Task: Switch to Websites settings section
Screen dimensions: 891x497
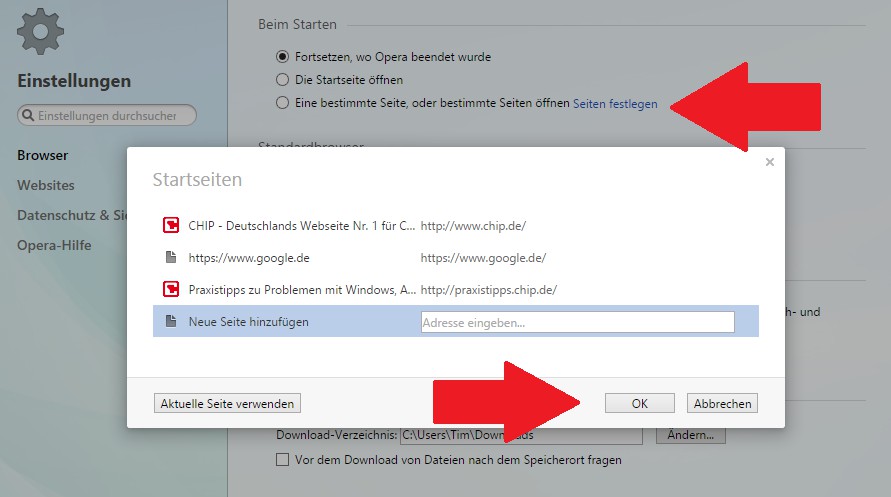Action: click(46, 185)
